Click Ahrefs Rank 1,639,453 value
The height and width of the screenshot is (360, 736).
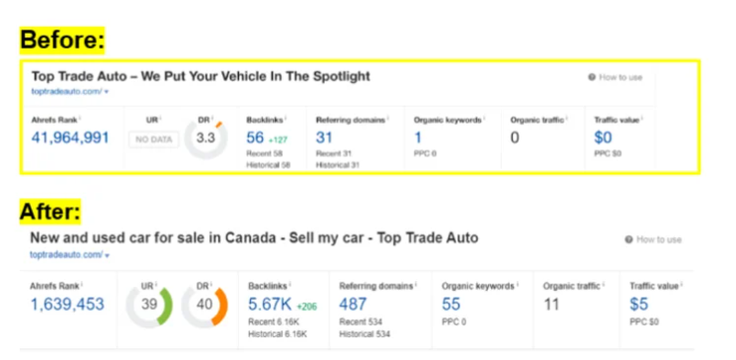tap(68, 305)
